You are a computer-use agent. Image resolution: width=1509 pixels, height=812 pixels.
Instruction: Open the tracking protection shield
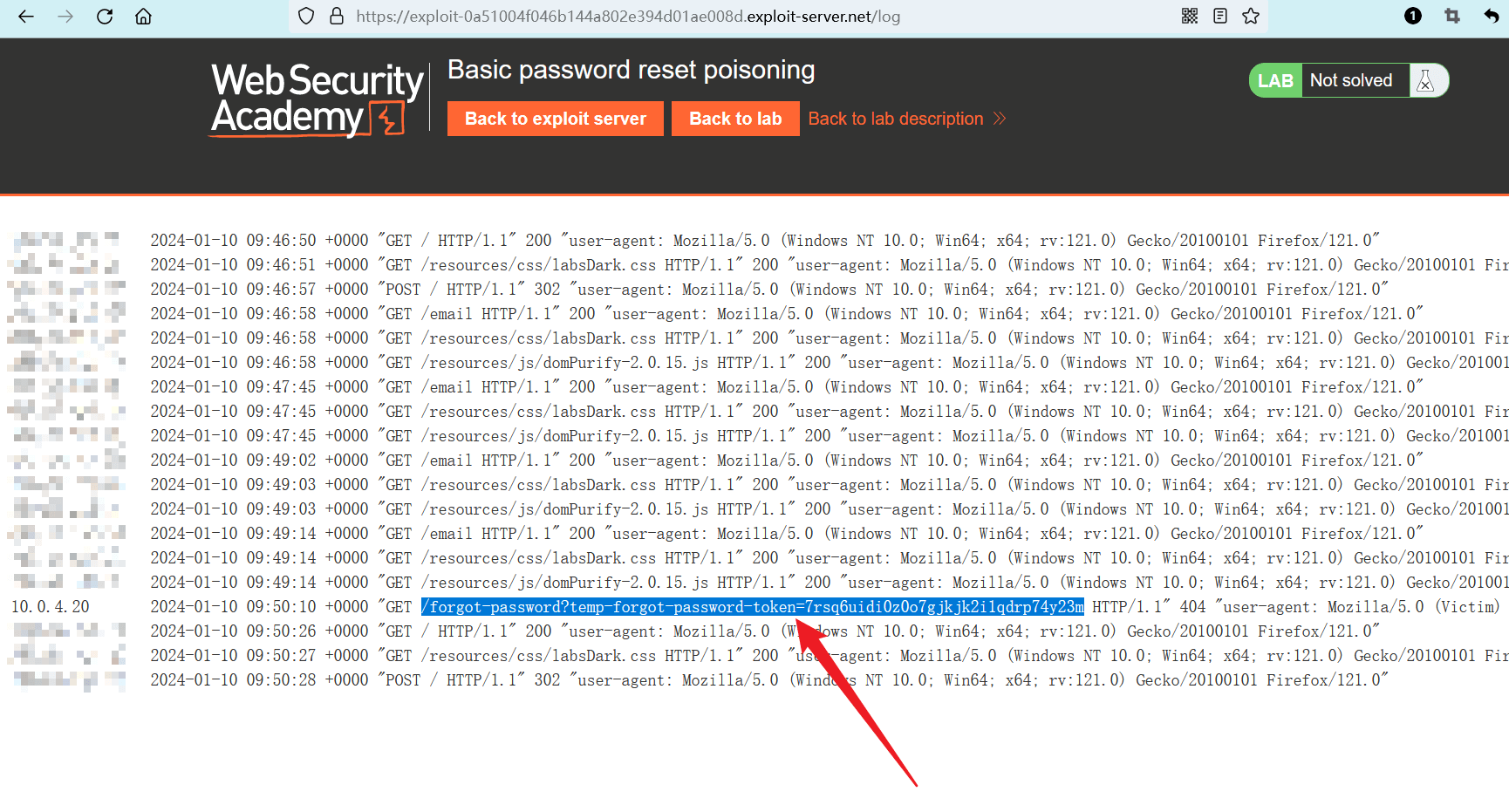(306, 17)
